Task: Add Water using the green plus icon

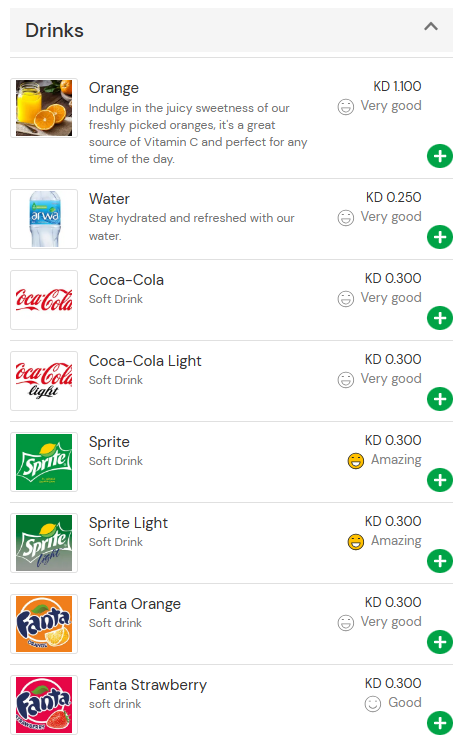Action: pos(439,237)
